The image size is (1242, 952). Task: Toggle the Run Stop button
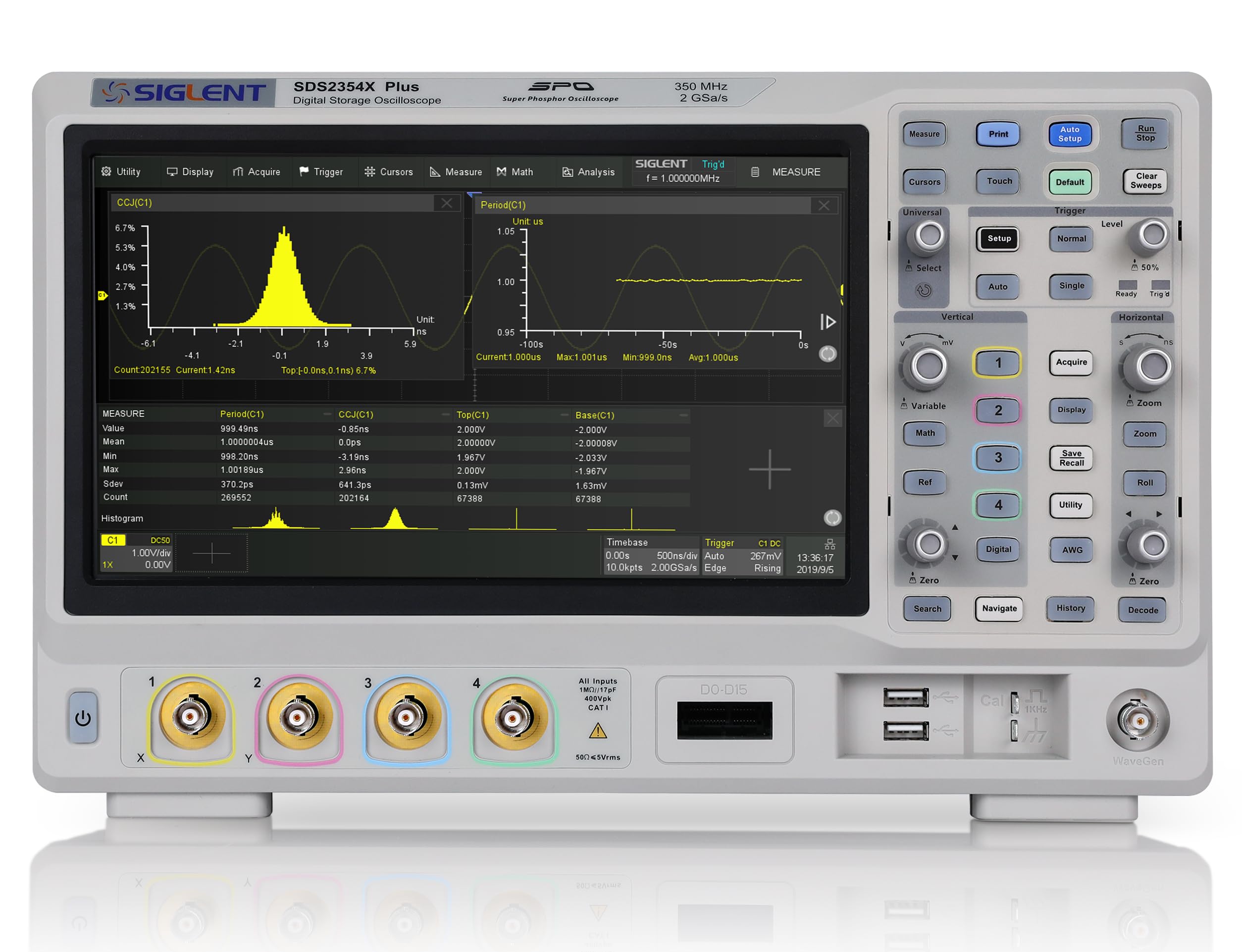tap(1144, 134)
